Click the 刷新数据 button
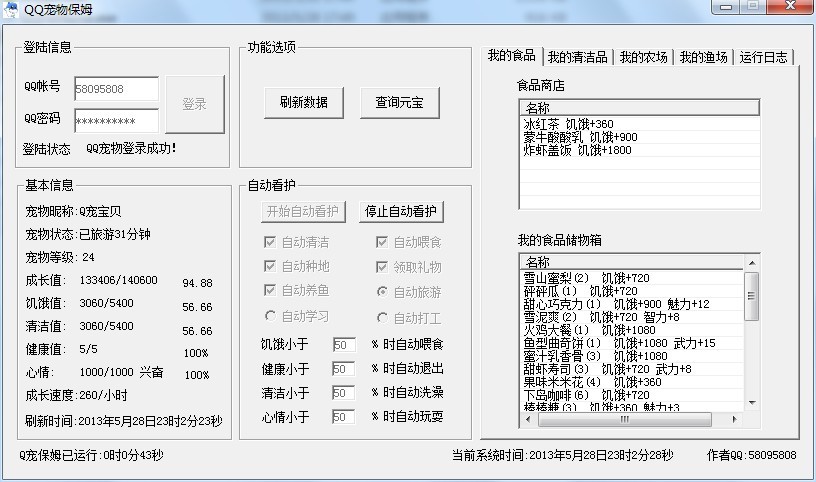 [304, 103]
